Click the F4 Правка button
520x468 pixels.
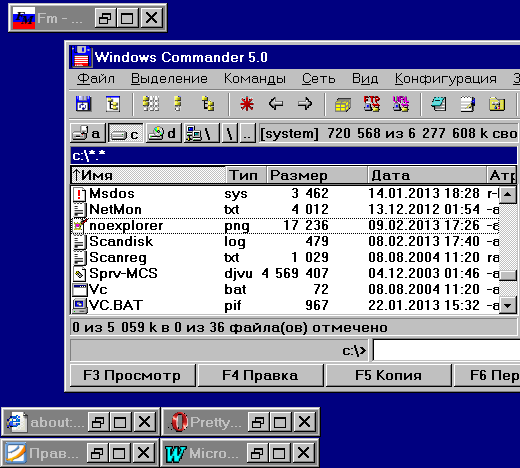[x=260, y=375]
